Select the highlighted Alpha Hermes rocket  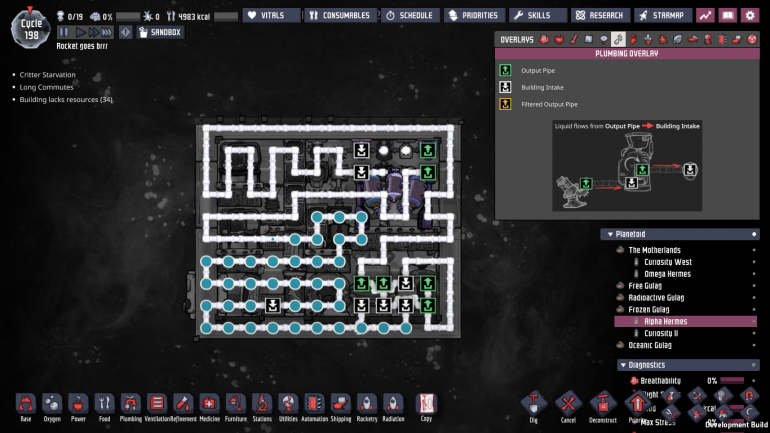tap(686, 322)
